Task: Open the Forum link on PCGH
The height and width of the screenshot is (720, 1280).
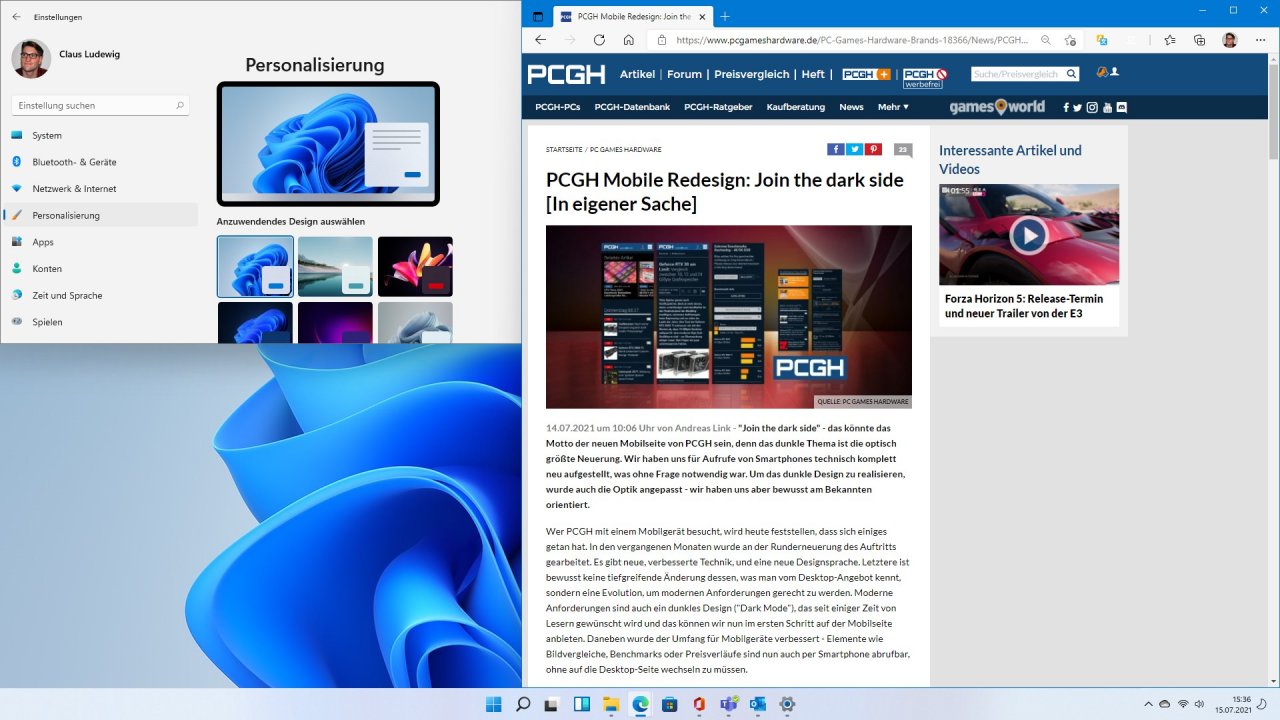Action: pos(685,74)
